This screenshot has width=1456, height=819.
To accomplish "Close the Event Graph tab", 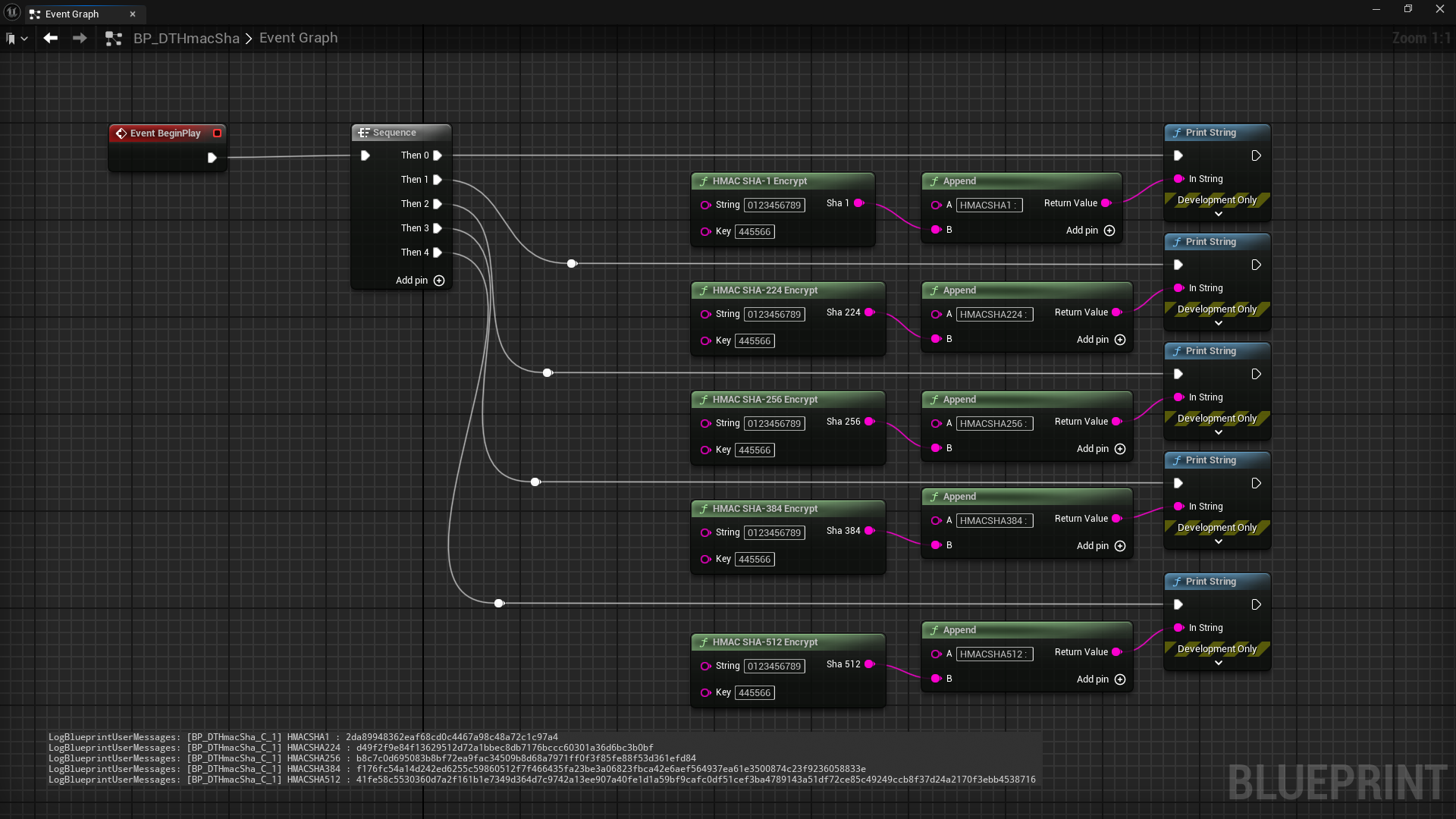I will [x=133, y=14].
